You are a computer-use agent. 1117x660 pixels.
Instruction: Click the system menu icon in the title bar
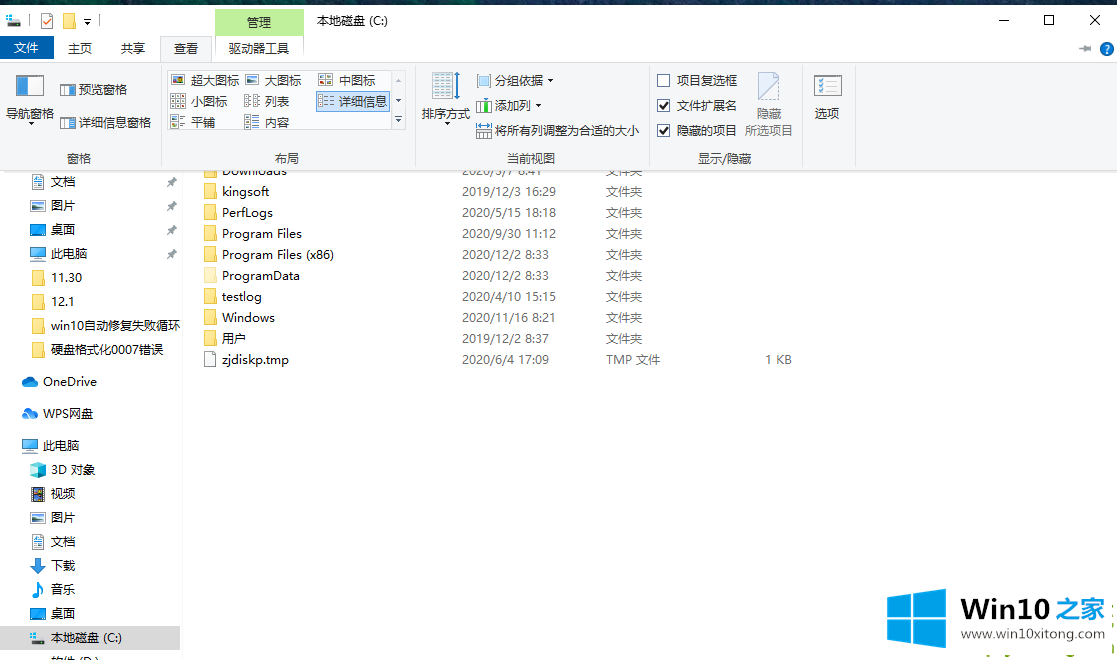coord(13,21)
